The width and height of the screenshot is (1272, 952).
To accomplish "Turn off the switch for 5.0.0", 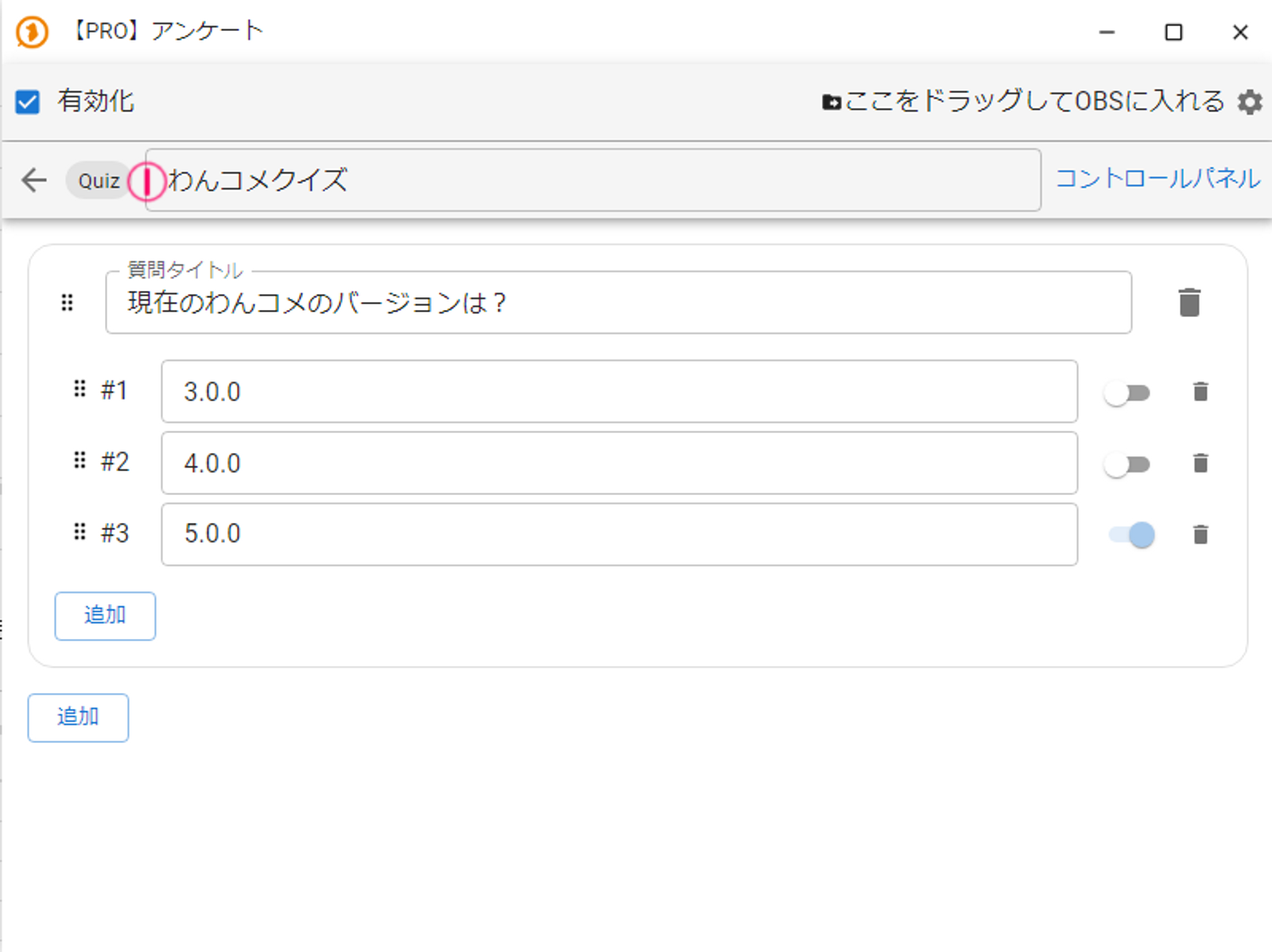I will [x=1133, y=535].
